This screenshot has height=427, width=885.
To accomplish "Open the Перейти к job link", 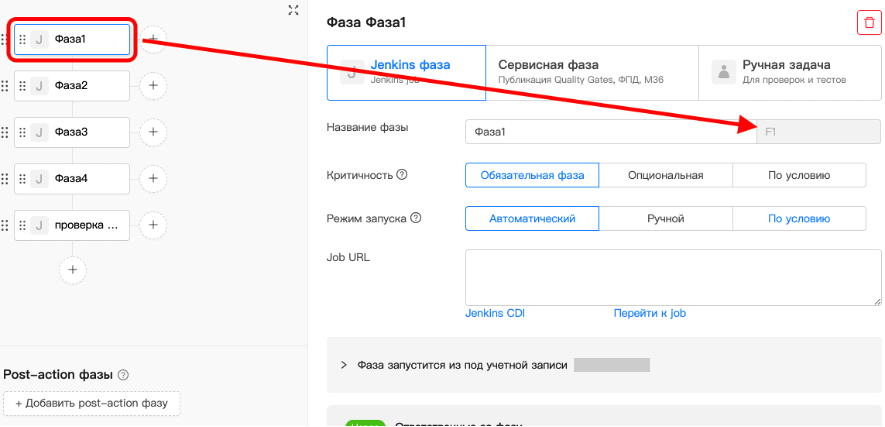I will click(649, 313).
